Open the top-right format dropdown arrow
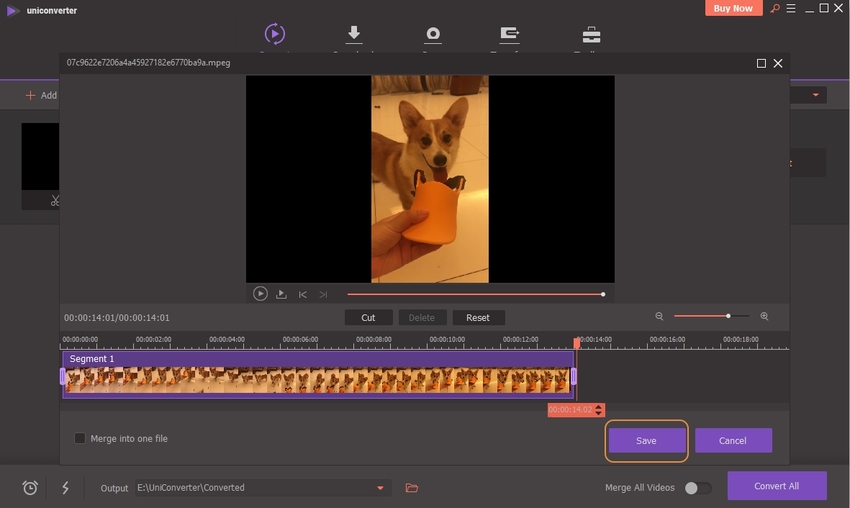The width and height of the screenshot is (850, 508). tap(816, 95)
